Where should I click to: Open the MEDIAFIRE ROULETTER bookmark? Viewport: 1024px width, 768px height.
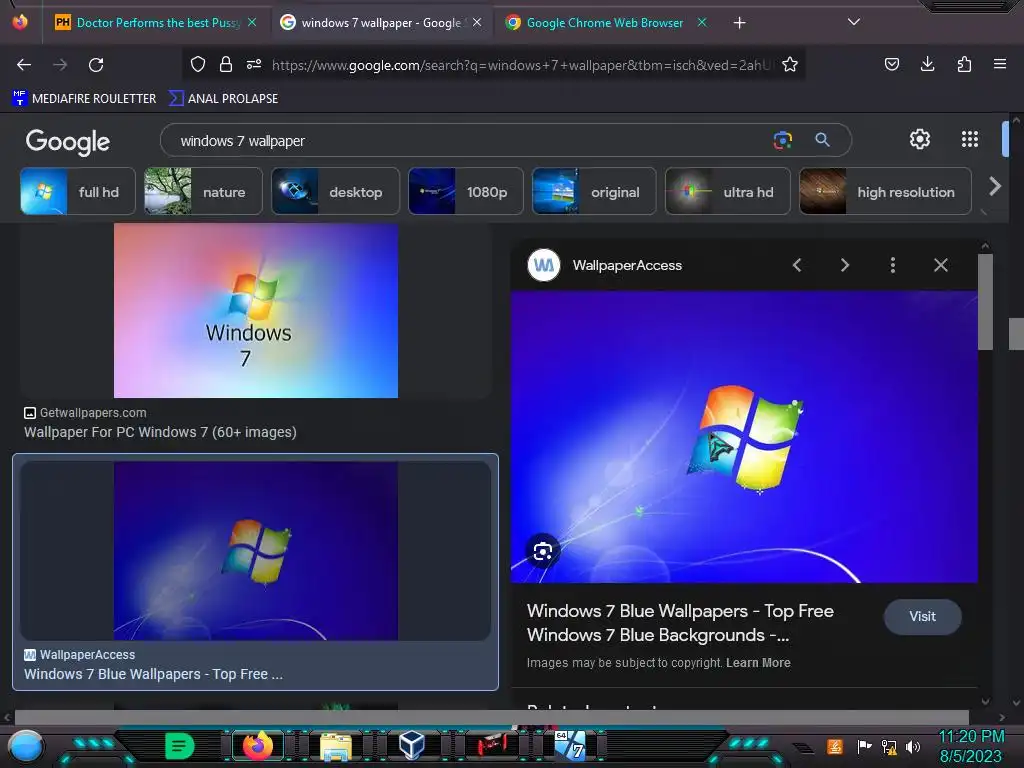[x=84, y=99]
